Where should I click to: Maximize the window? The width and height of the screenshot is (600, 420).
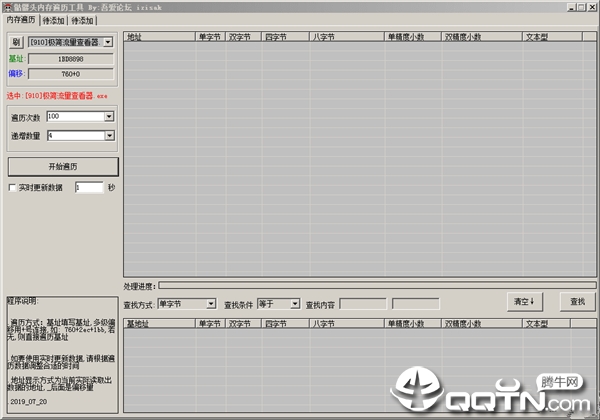[581, 7]
